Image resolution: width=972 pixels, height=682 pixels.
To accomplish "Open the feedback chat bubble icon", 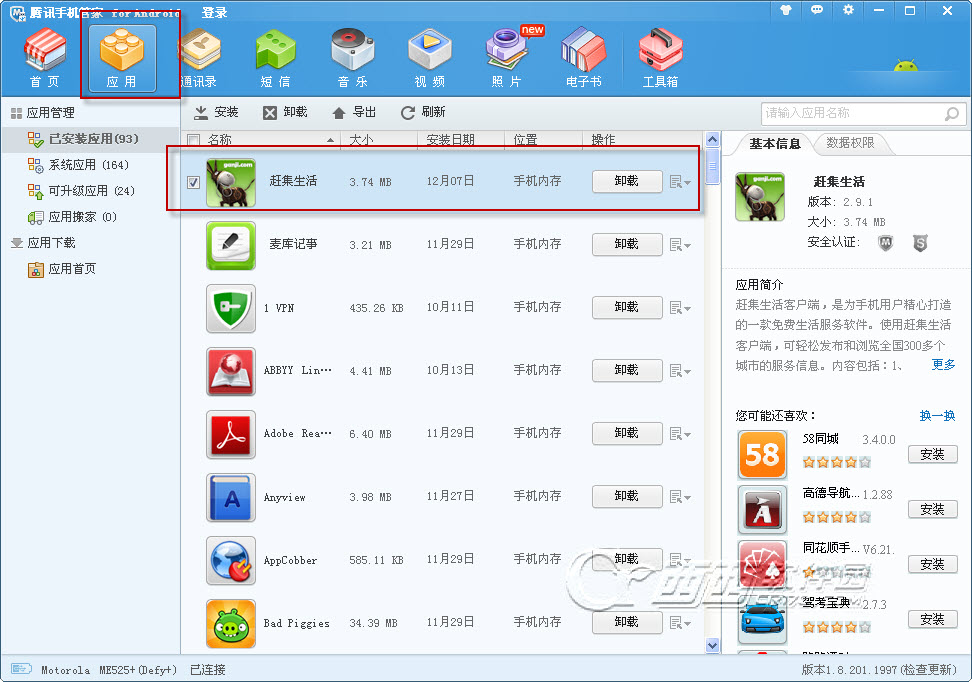I will tap(817, 10).
